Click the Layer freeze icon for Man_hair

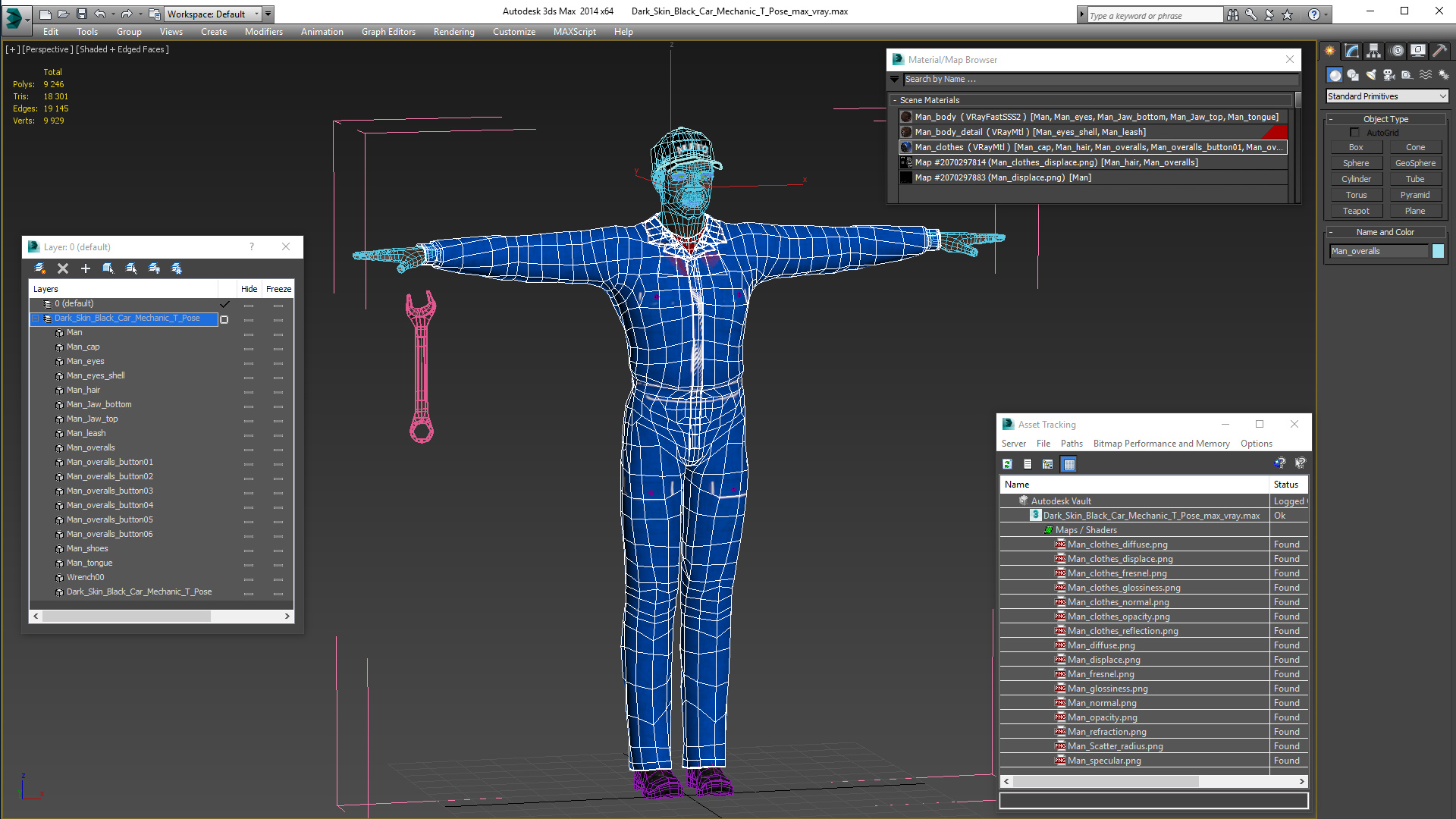278,390
